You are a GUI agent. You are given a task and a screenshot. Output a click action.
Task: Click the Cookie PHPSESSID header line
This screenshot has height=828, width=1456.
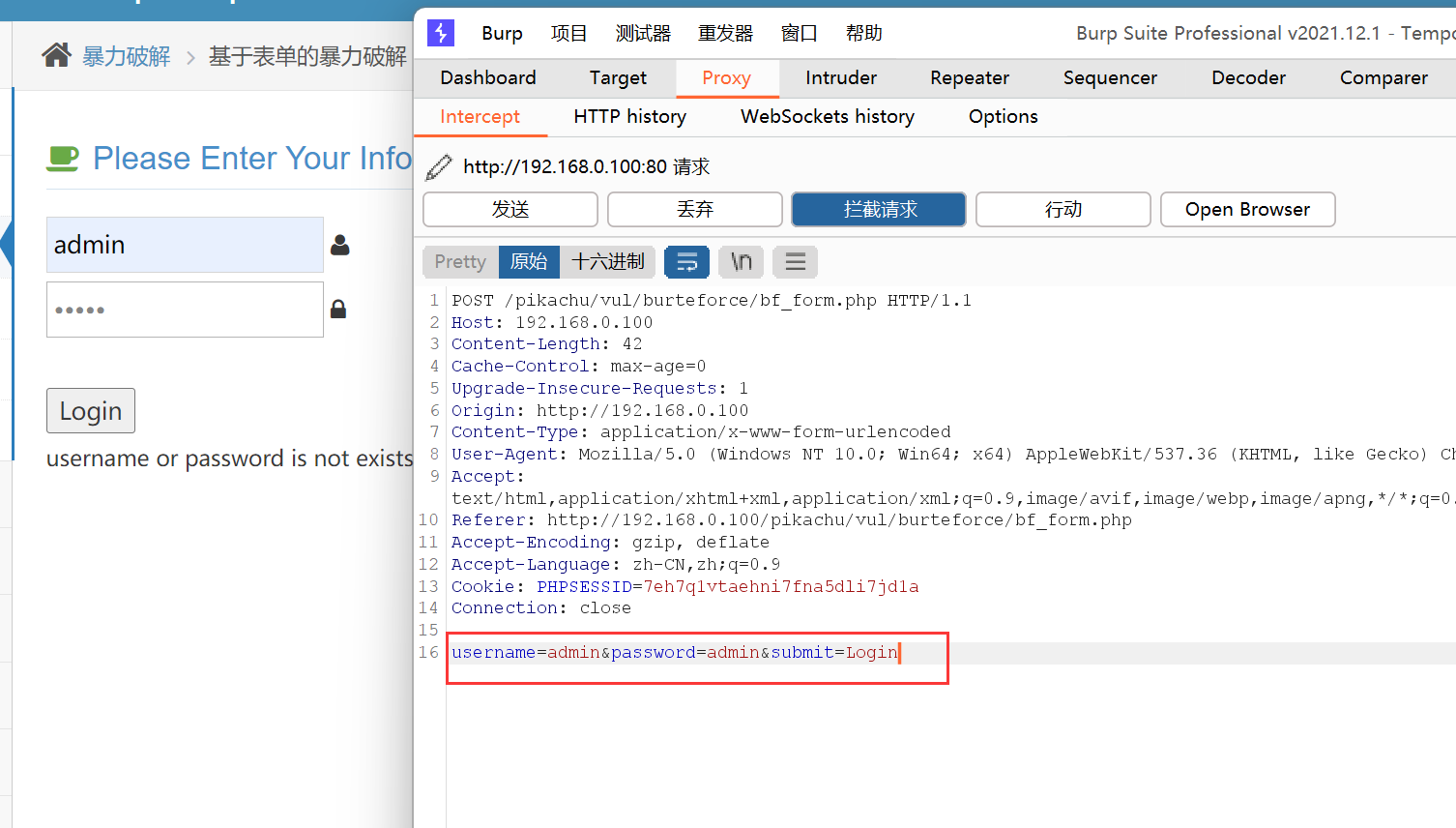(685, 587)
